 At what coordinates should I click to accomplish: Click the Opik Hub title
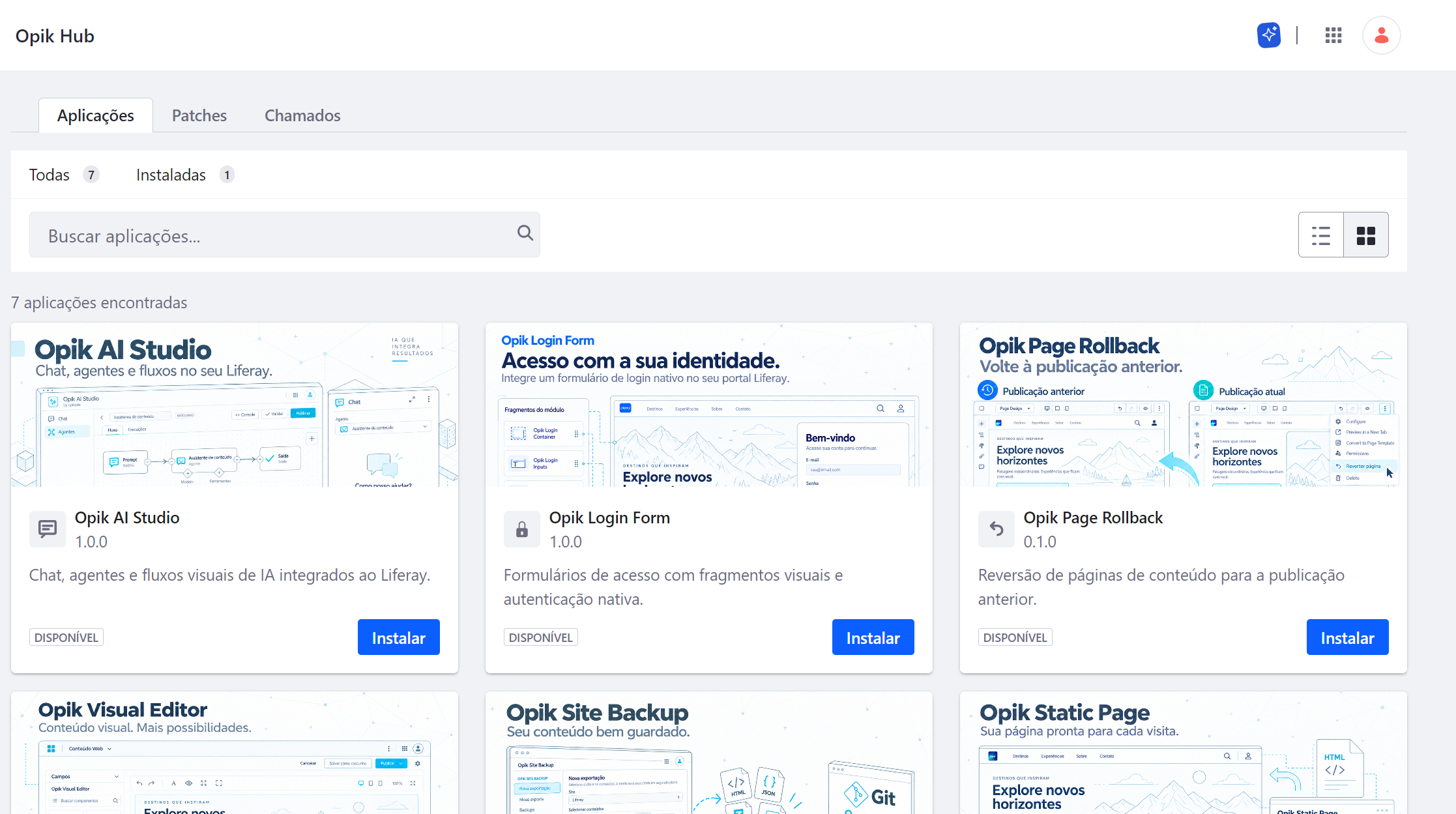55,36
